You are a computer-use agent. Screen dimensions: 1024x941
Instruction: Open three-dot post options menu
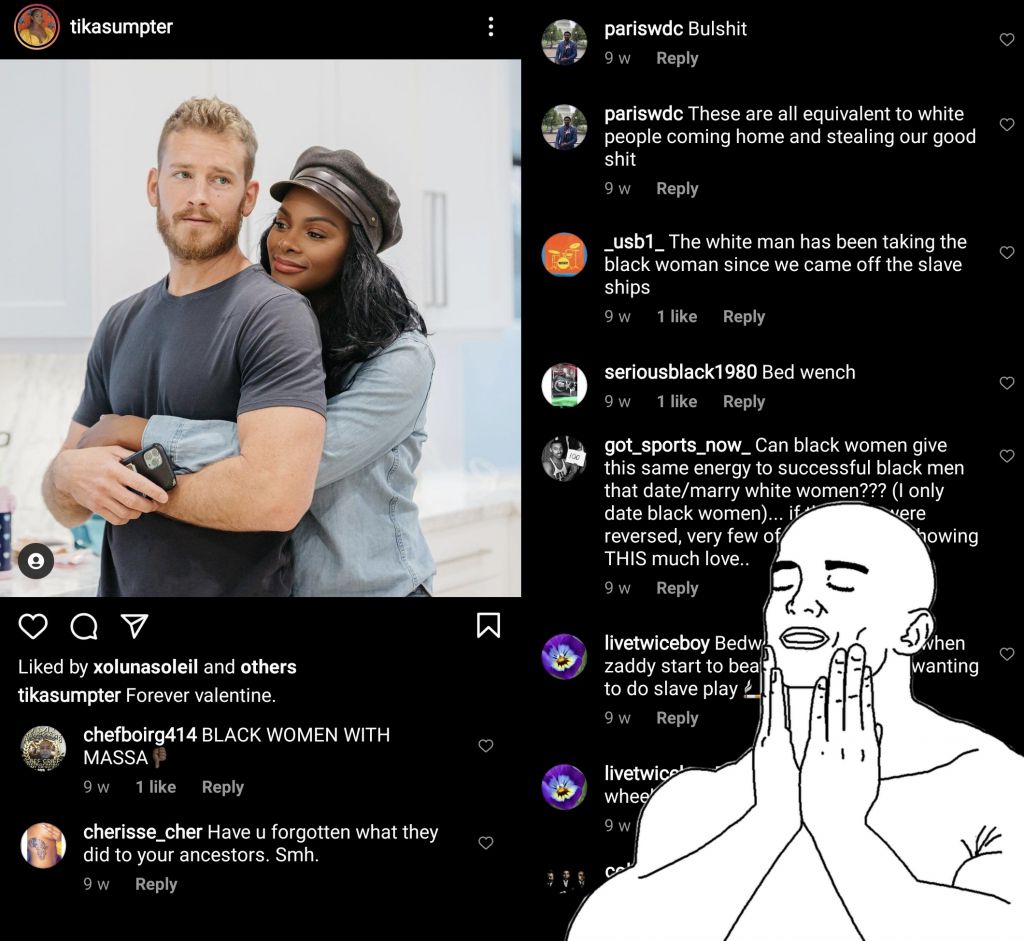coord(490,27)
